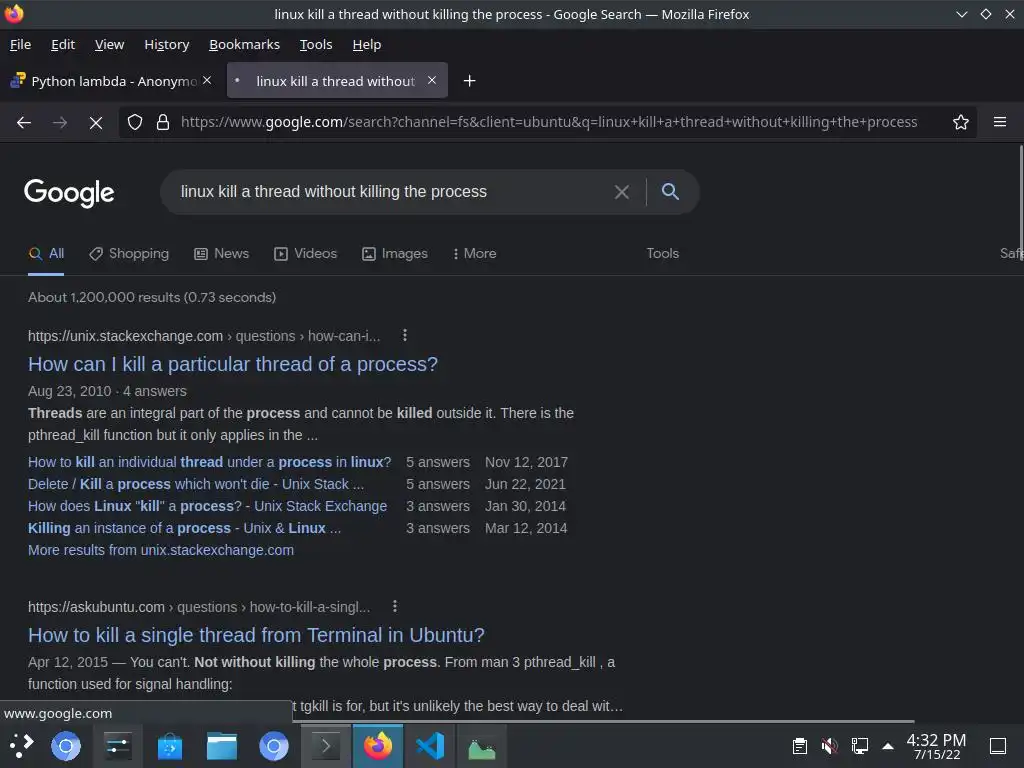Open the Firefox hamburger menu
The image size is (1024, 768).
click(x=999, y=122)
